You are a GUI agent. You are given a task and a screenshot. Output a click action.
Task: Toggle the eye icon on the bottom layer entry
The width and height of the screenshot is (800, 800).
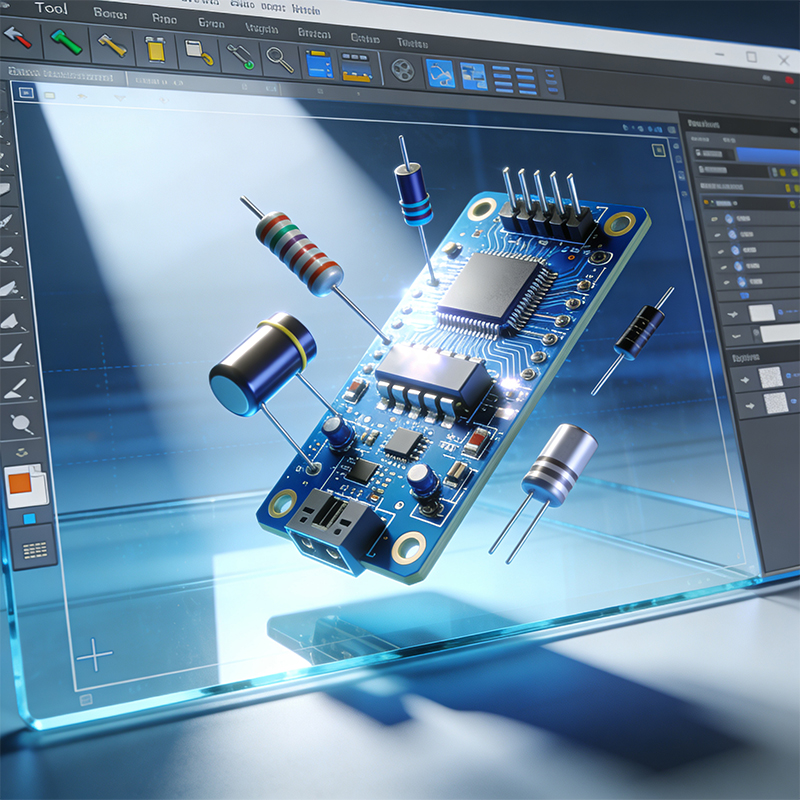pyautogui.click(x=727, y=280)
